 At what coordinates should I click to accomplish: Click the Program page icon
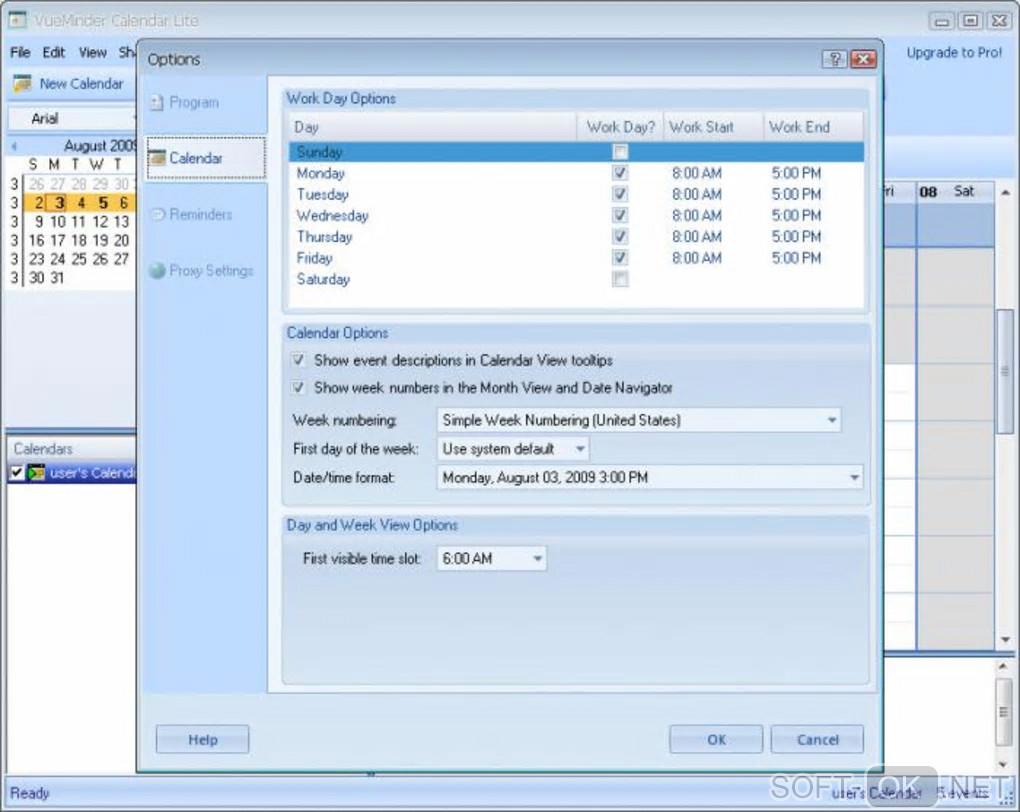click(156, 103)
